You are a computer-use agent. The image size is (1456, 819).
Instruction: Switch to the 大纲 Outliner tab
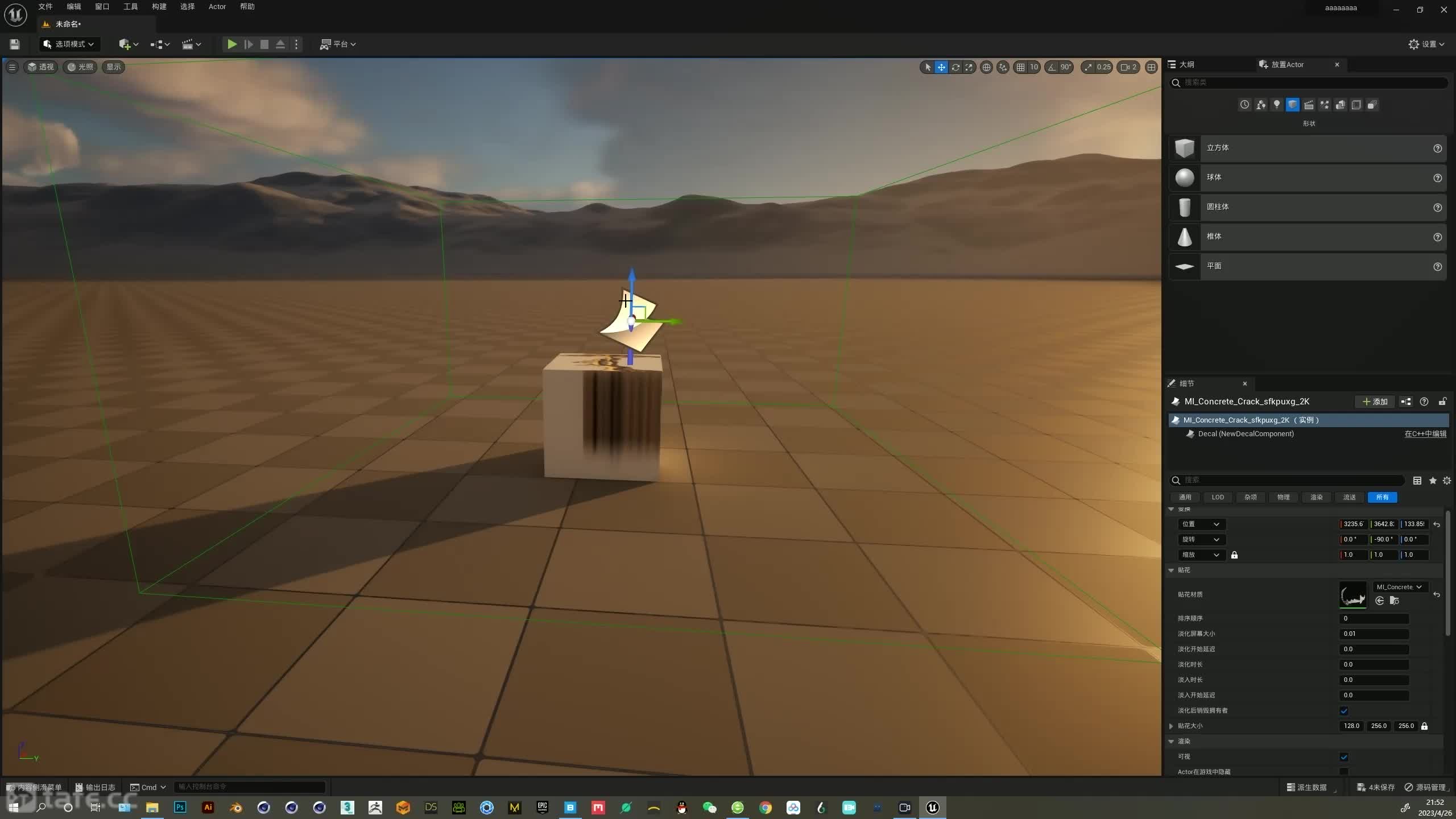point(1186,64)
